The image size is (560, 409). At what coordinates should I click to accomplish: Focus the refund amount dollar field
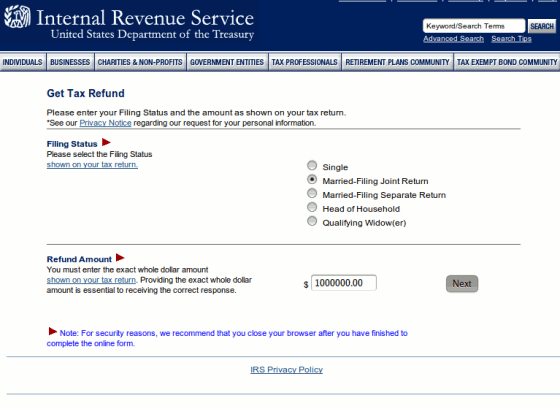coord(344,283)
